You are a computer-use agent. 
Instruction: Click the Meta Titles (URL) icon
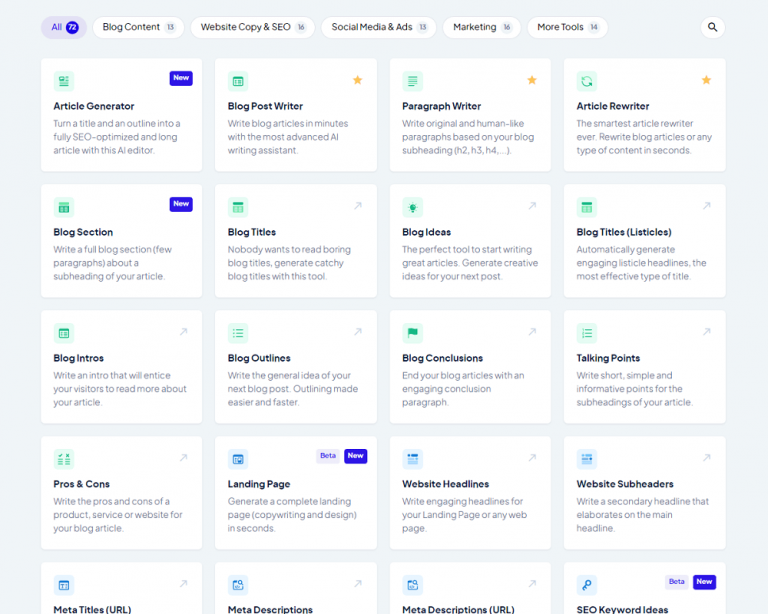point(64,585)
